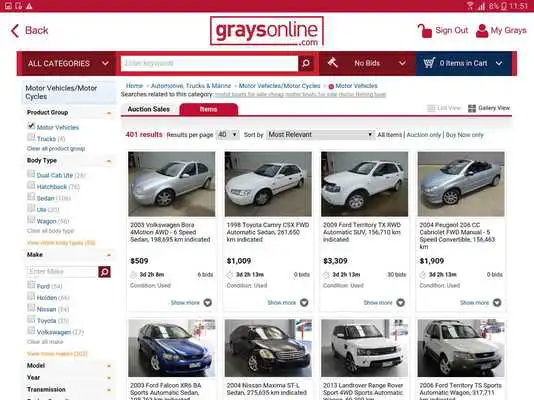Click the keyword search input field

pos(209,63)
